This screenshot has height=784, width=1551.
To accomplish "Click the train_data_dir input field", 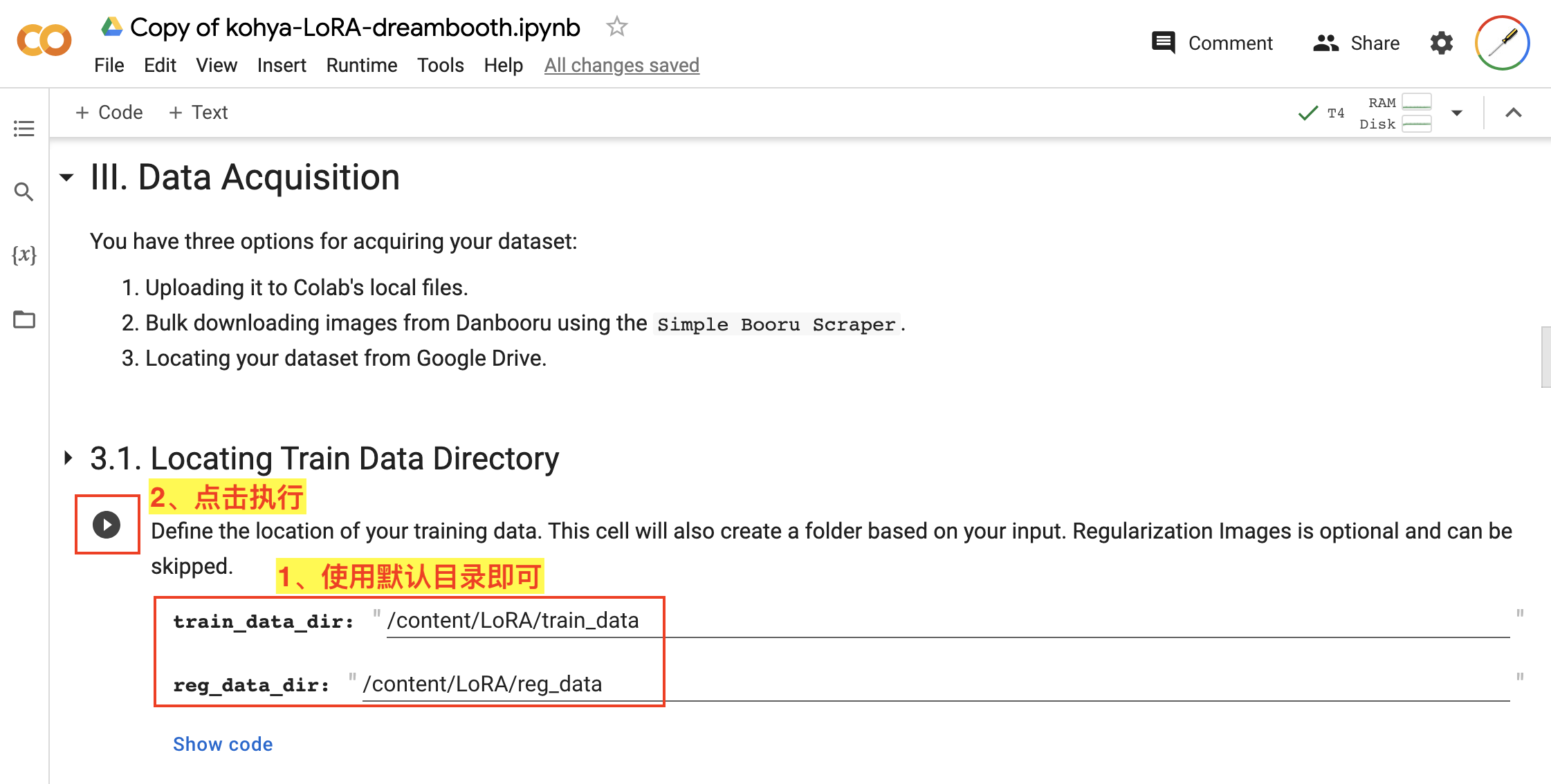I will [x=948, y=621].
